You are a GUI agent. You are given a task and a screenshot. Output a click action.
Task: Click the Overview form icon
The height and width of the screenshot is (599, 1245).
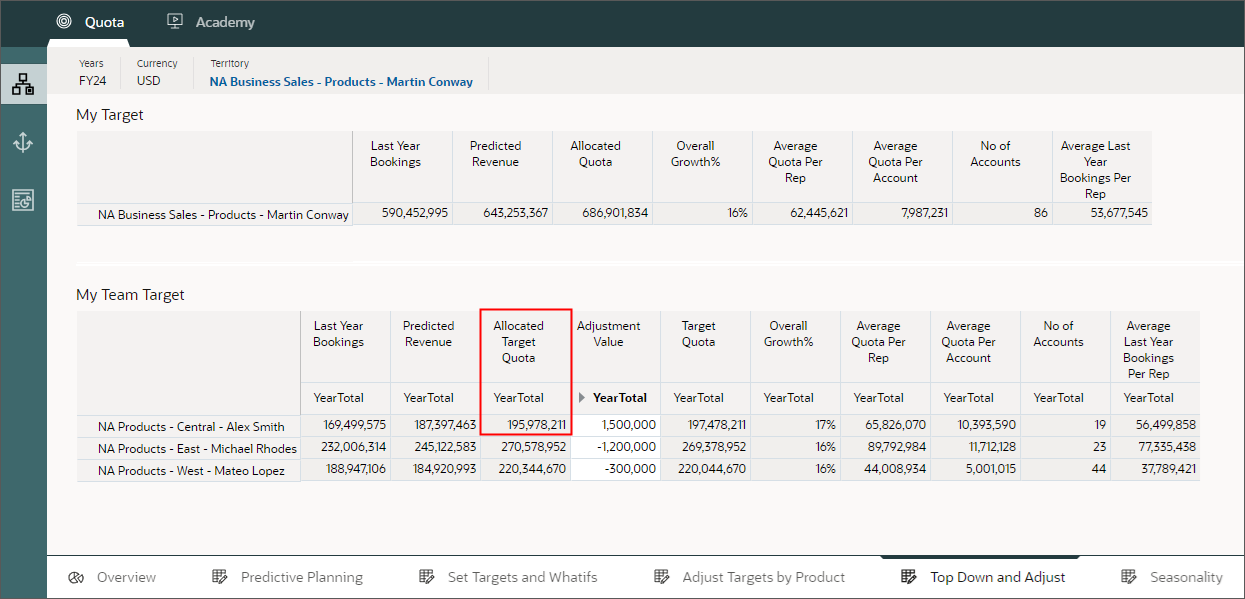[75, 577]
